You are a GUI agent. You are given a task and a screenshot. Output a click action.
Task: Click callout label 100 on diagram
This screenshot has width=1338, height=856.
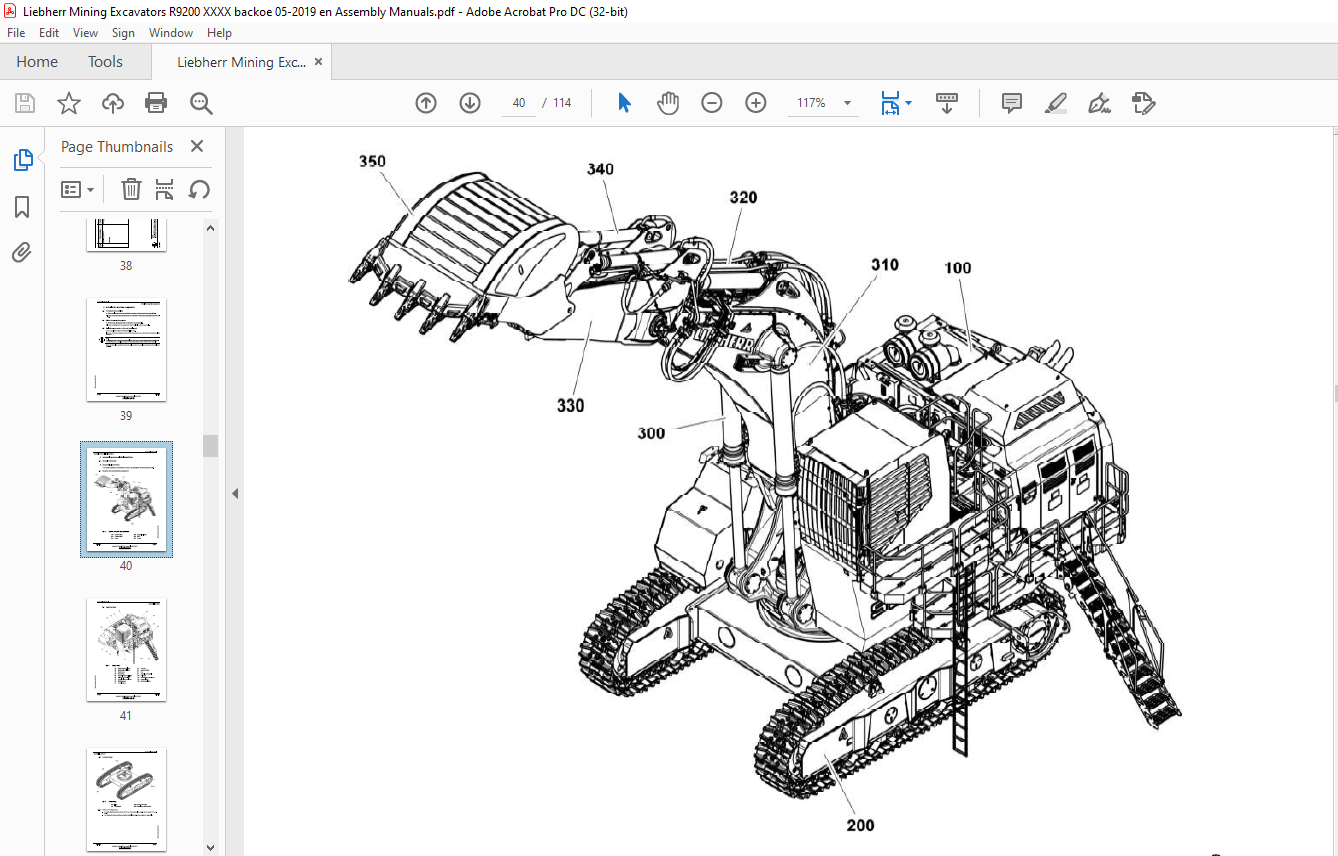click(x=957, y=267)
